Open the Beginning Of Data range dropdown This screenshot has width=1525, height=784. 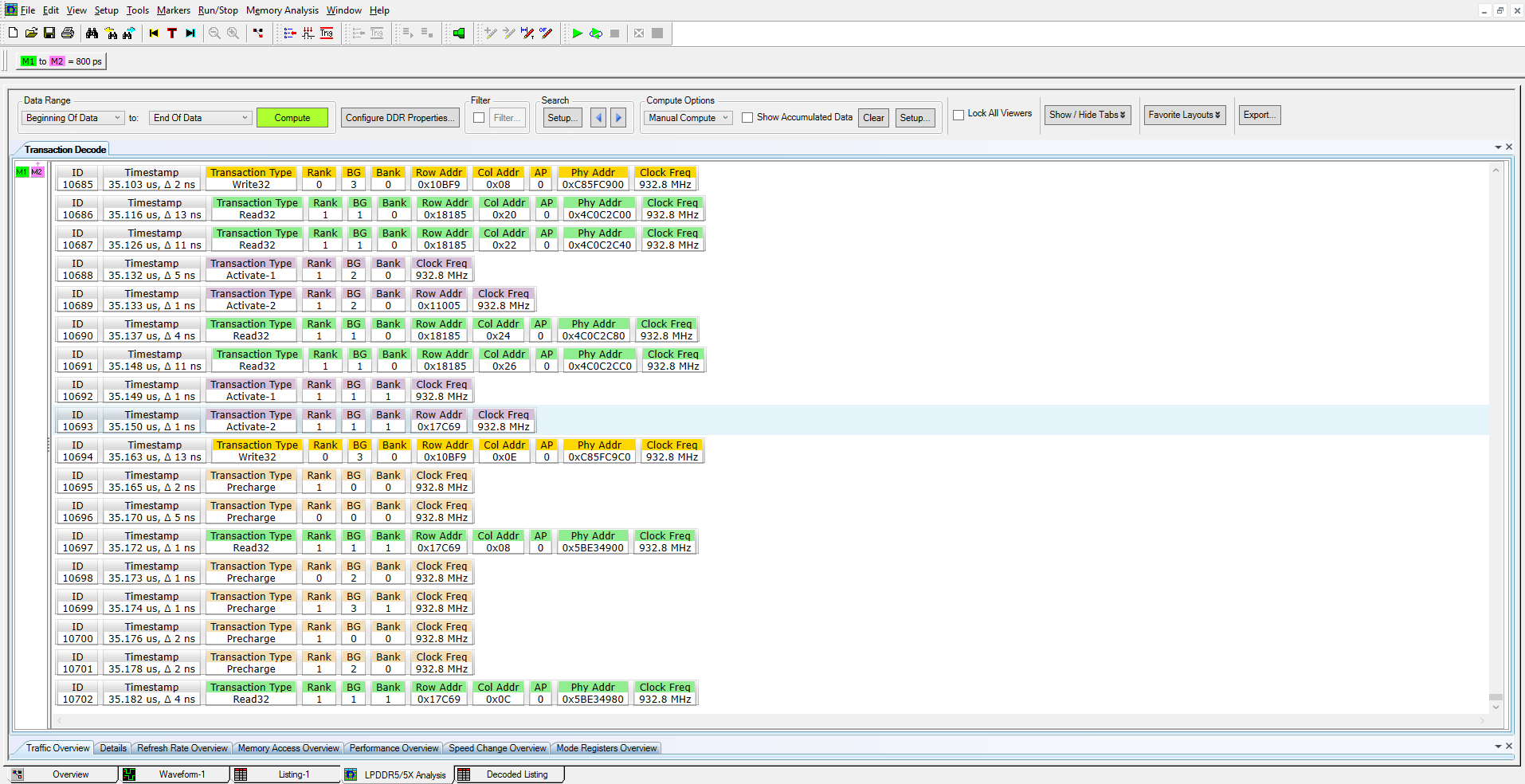pyautogui.click(x=73, y=118)
